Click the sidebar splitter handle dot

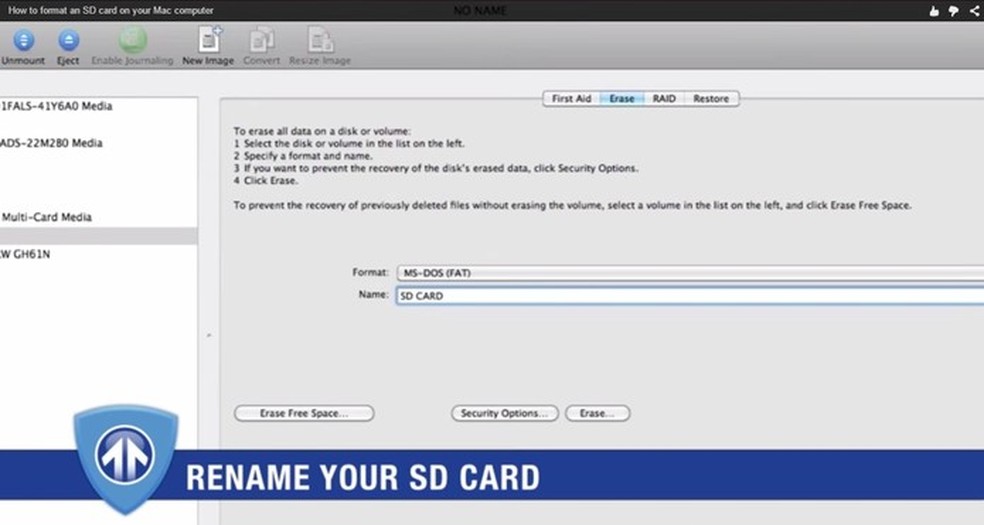pos(209,336)
